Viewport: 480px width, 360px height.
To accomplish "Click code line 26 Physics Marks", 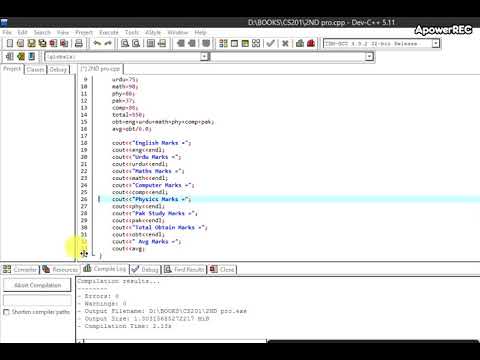I will click(x=151, y=199).
